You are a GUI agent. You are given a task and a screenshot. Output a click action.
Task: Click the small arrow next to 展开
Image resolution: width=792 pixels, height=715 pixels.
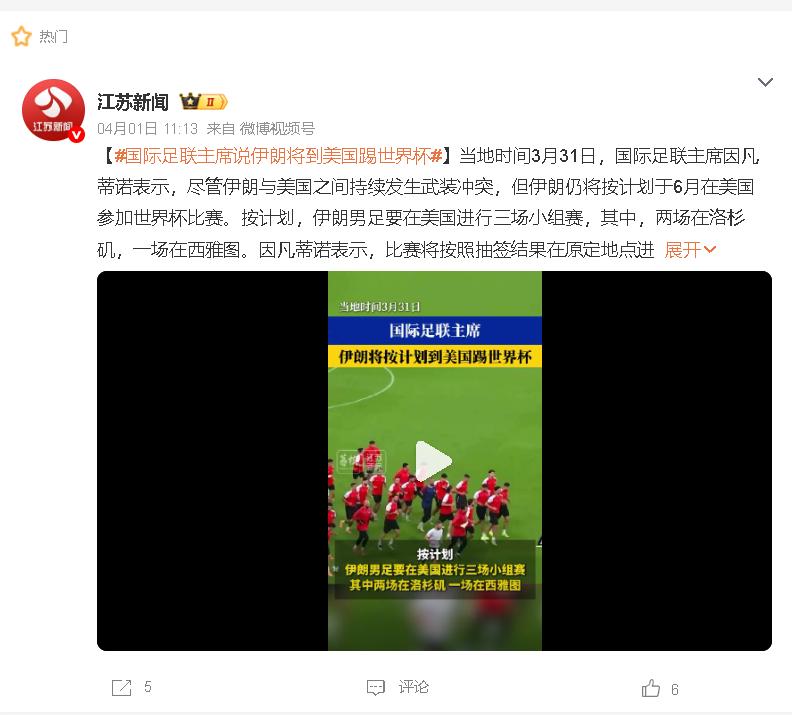(710, 249)
